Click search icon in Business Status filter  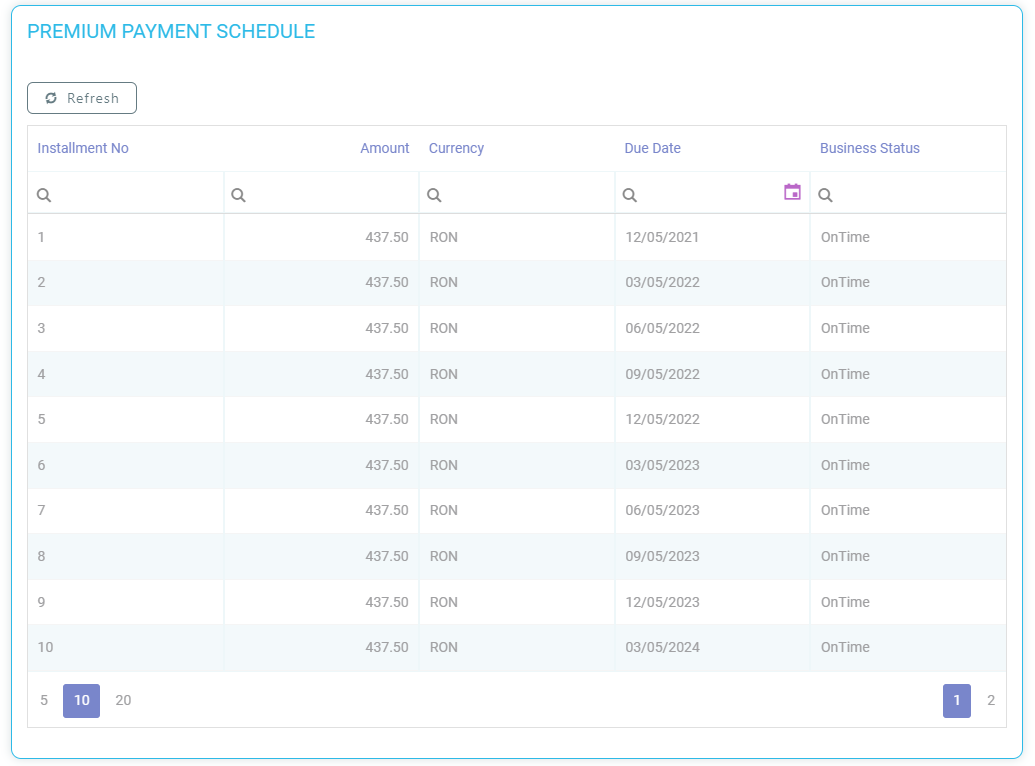pyautogui.click(x=825, y=196)
